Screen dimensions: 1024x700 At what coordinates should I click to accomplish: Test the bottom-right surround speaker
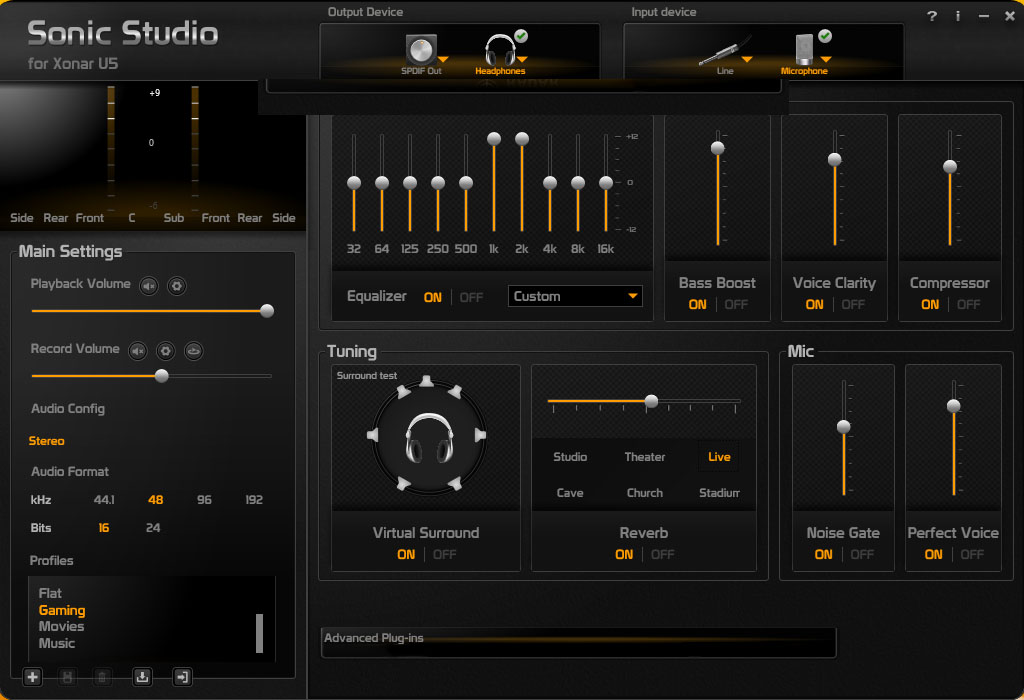455,483
